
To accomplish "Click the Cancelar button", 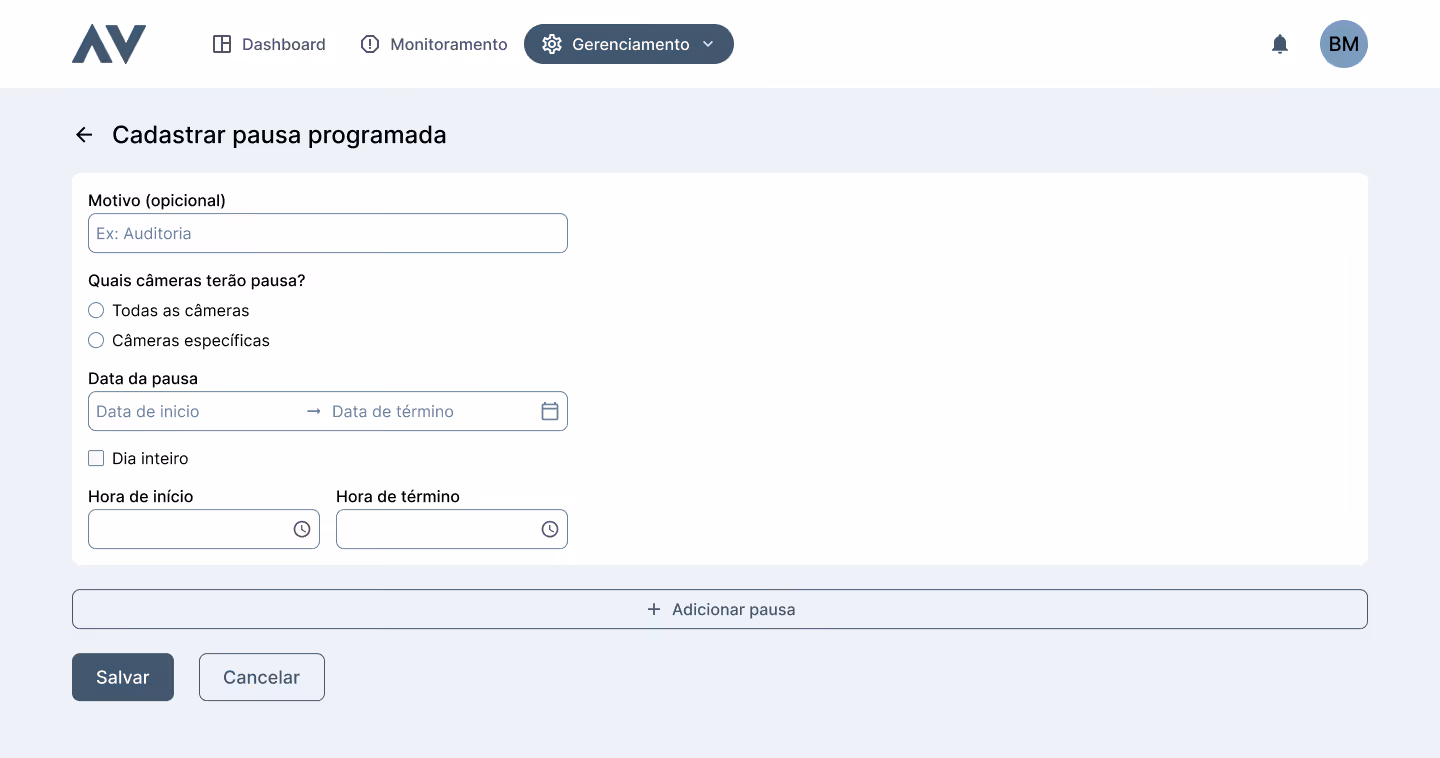I will 262,677.
